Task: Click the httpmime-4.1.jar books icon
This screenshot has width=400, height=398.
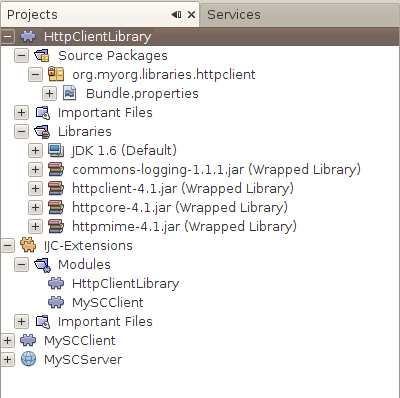Action: click(56, 226)
